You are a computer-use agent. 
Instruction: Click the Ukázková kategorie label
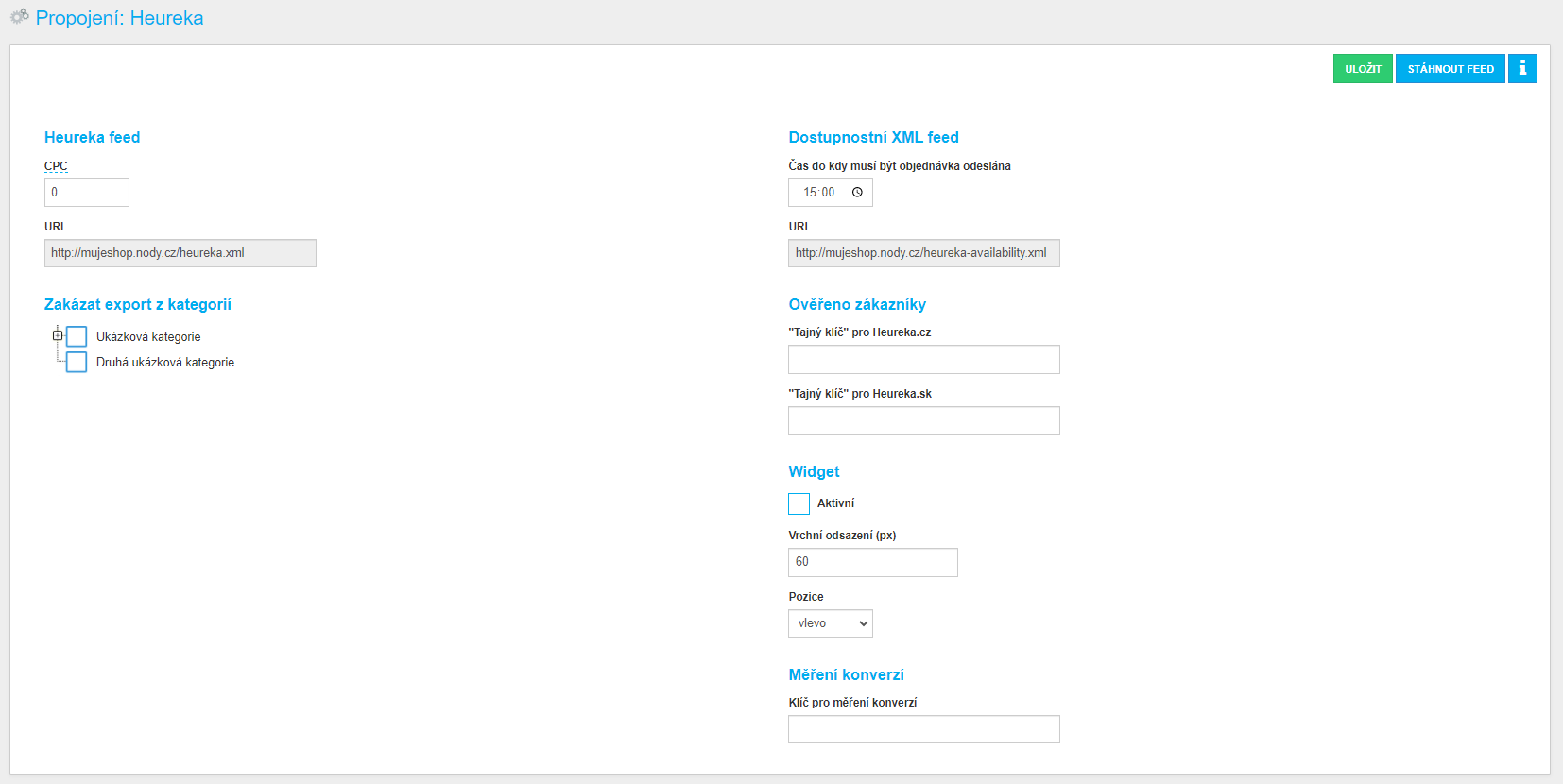[x=148, y=337]
